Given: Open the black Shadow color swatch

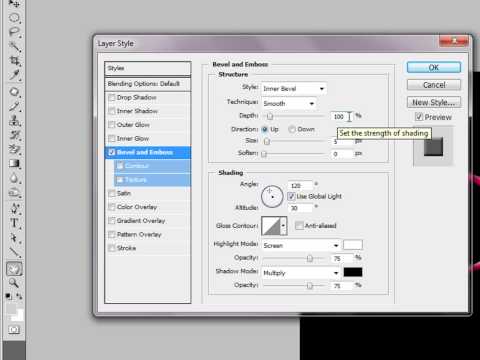Looking at the screenshot, I should pos(353,272).
